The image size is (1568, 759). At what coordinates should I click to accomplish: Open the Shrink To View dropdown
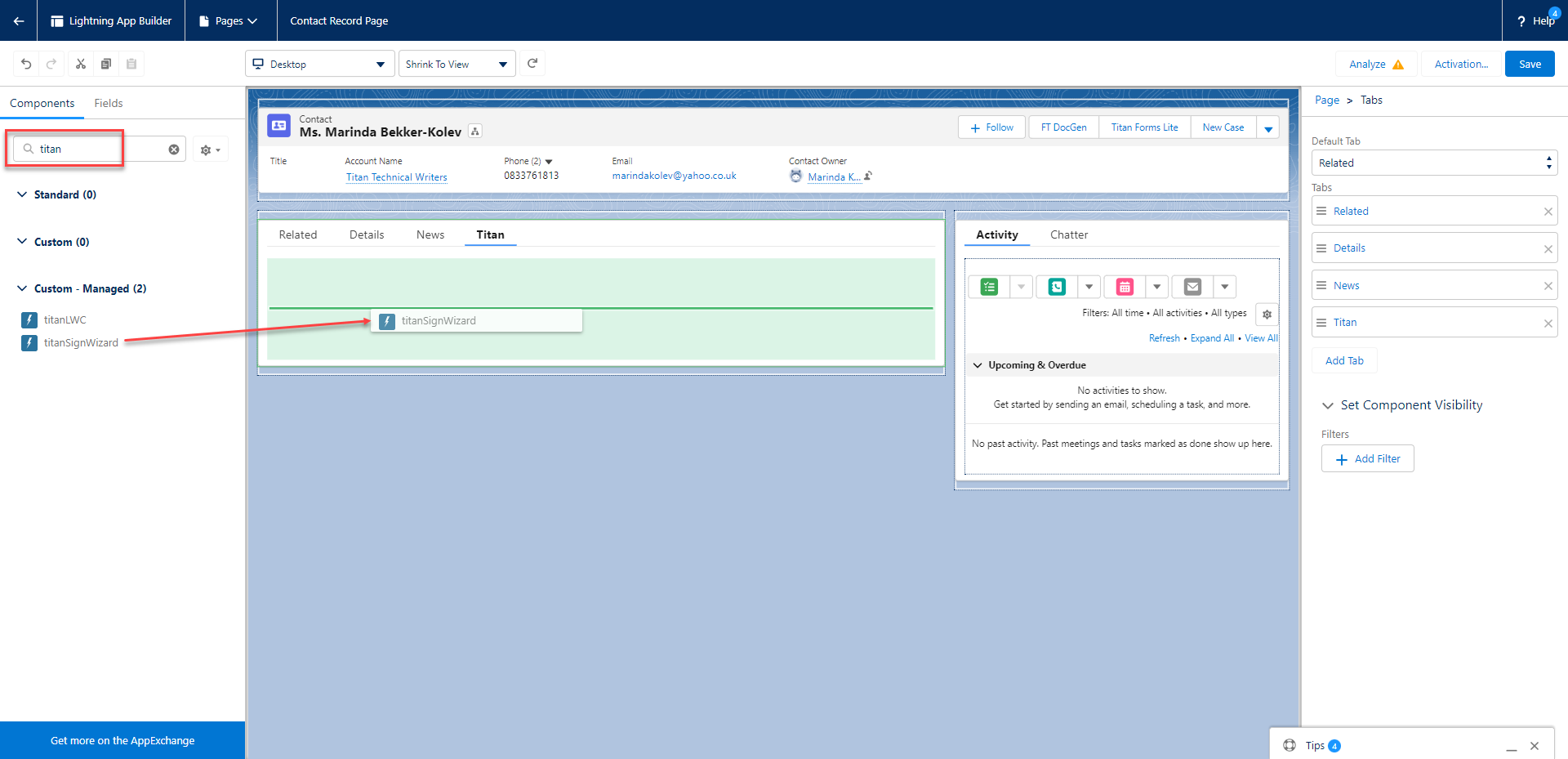point(457,64)
